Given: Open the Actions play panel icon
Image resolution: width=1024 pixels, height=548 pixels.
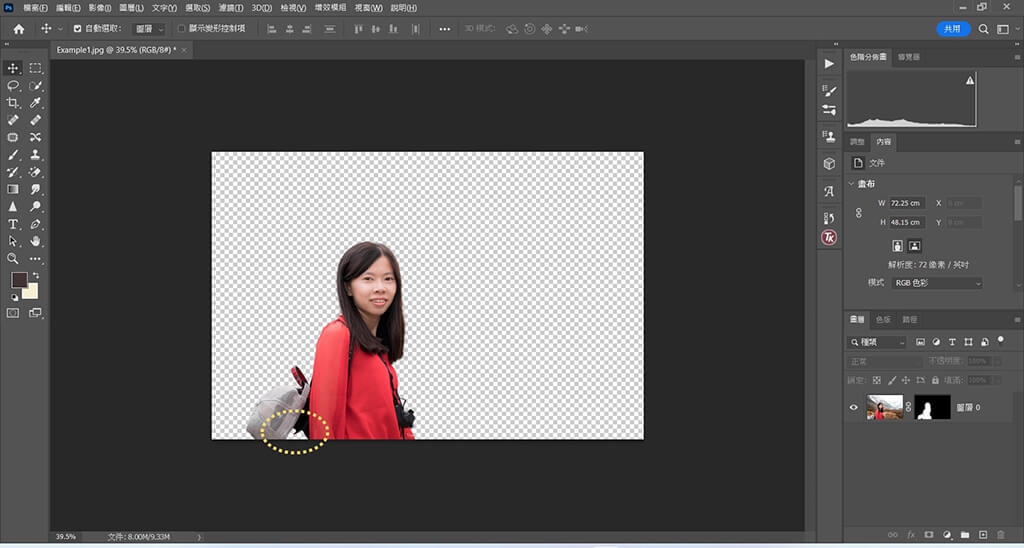Looking at the screenshot, I should (x=829, y=63).
